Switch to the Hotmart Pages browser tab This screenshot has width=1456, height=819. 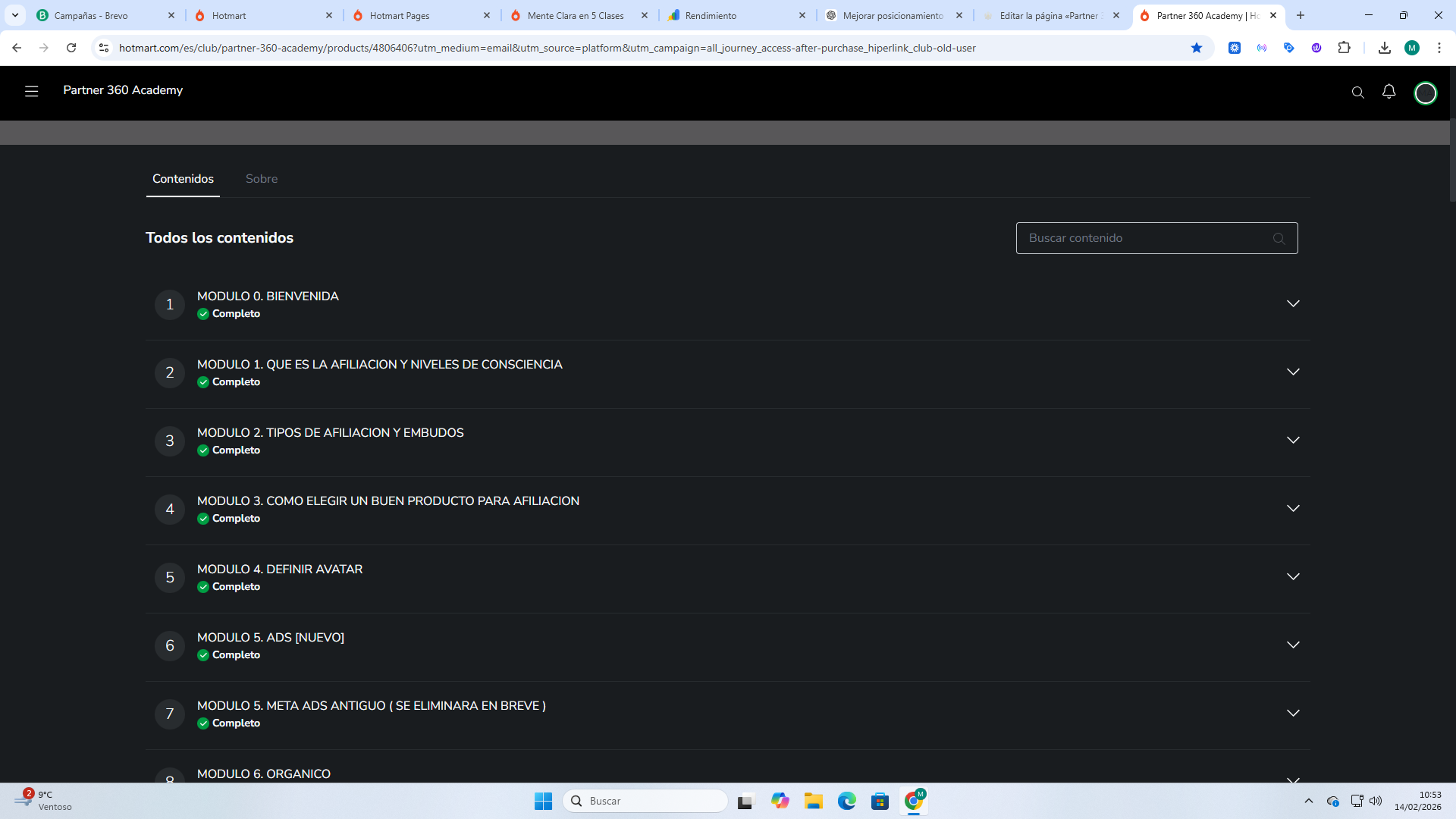coord(400,15)
